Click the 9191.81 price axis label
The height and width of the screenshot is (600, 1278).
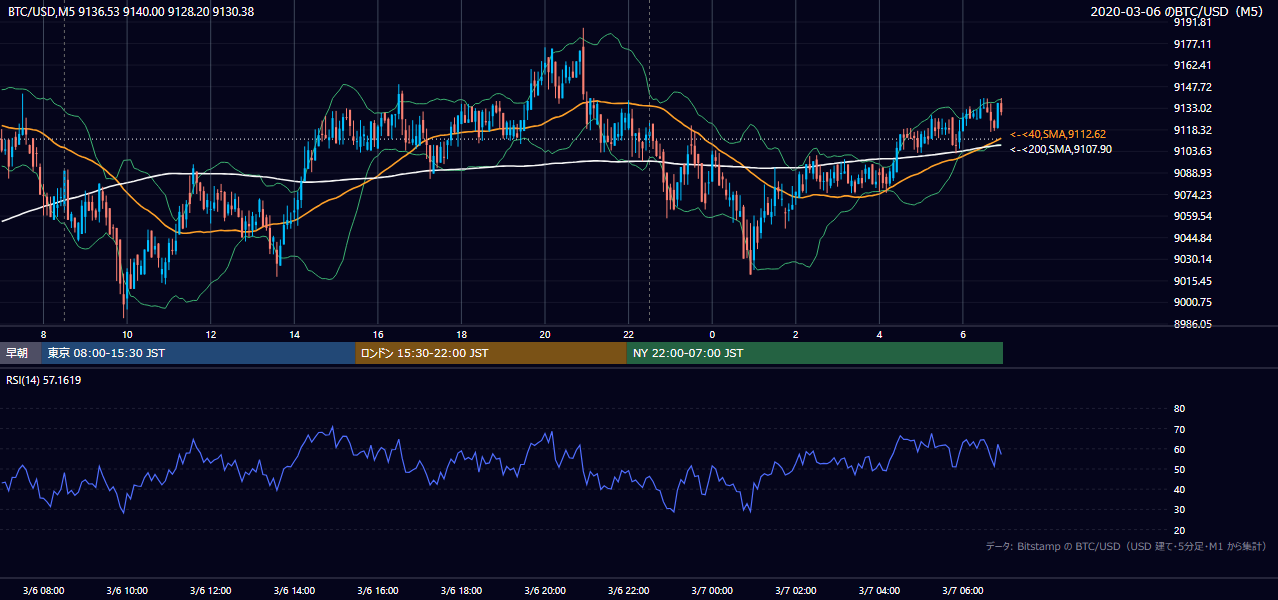tap(1192, 22)
